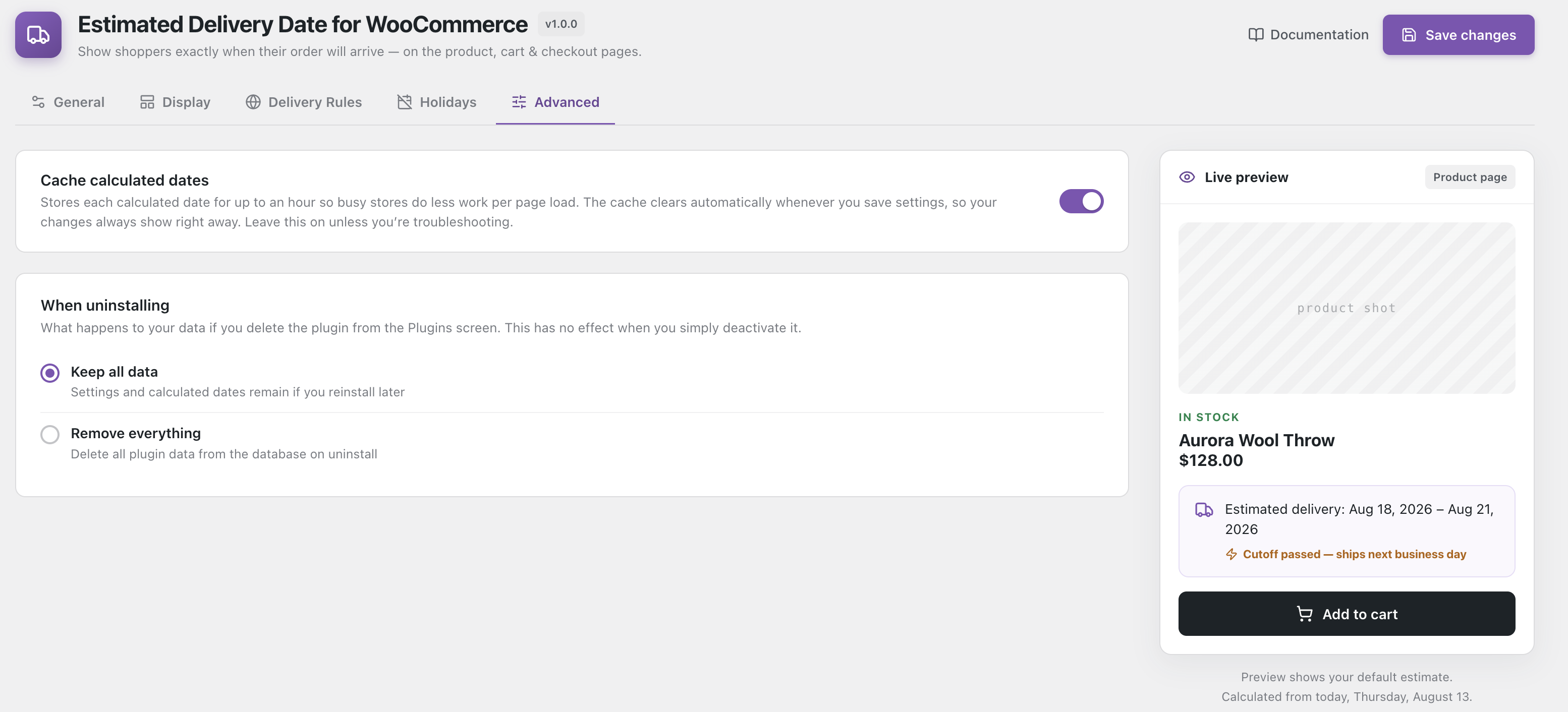Viewport: 1568px width, 712px height.
Task: Go to the Delivery Rules tab
Action: (304, 102)
